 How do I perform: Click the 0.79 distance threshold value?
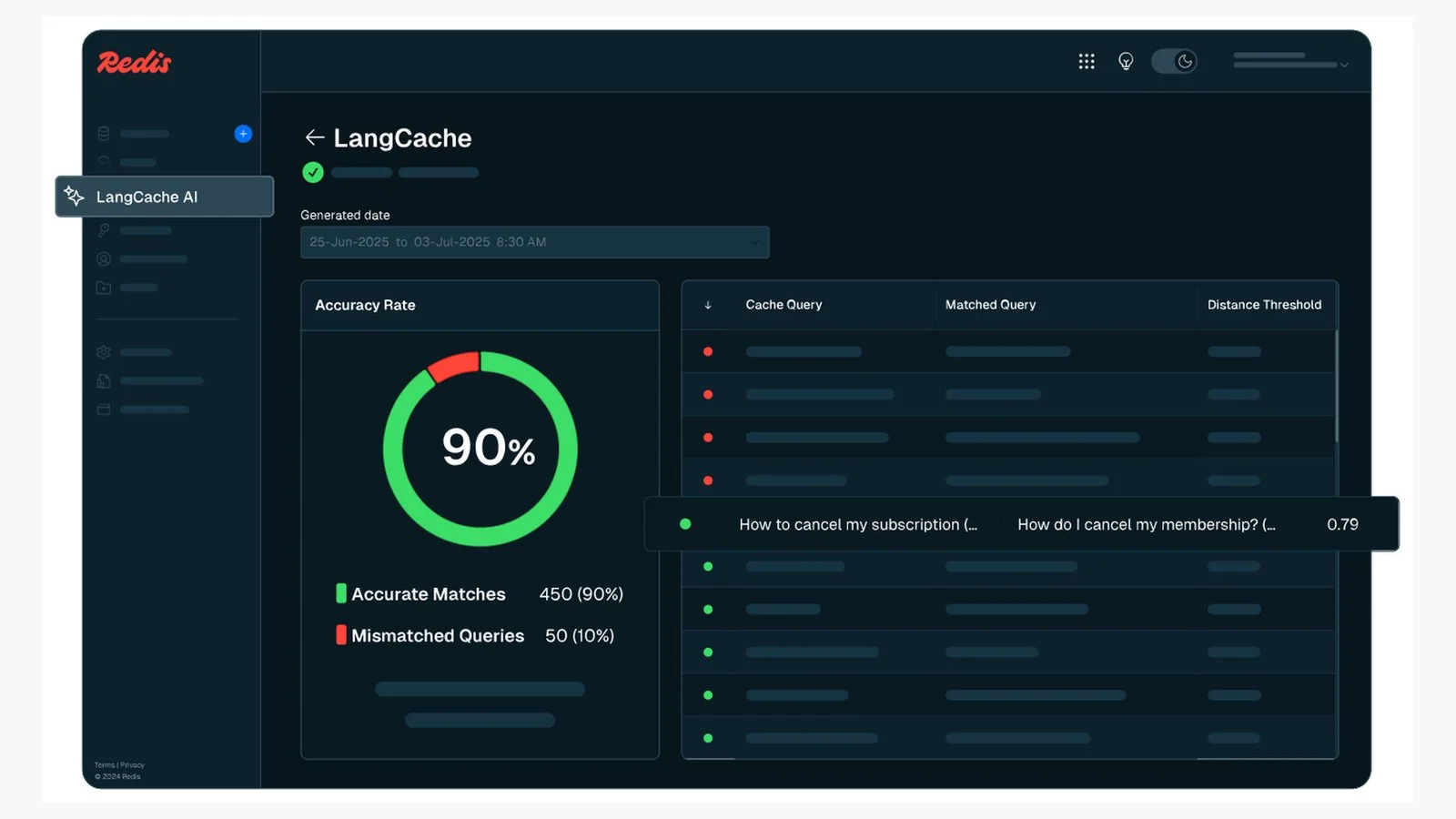(1342, 524)
